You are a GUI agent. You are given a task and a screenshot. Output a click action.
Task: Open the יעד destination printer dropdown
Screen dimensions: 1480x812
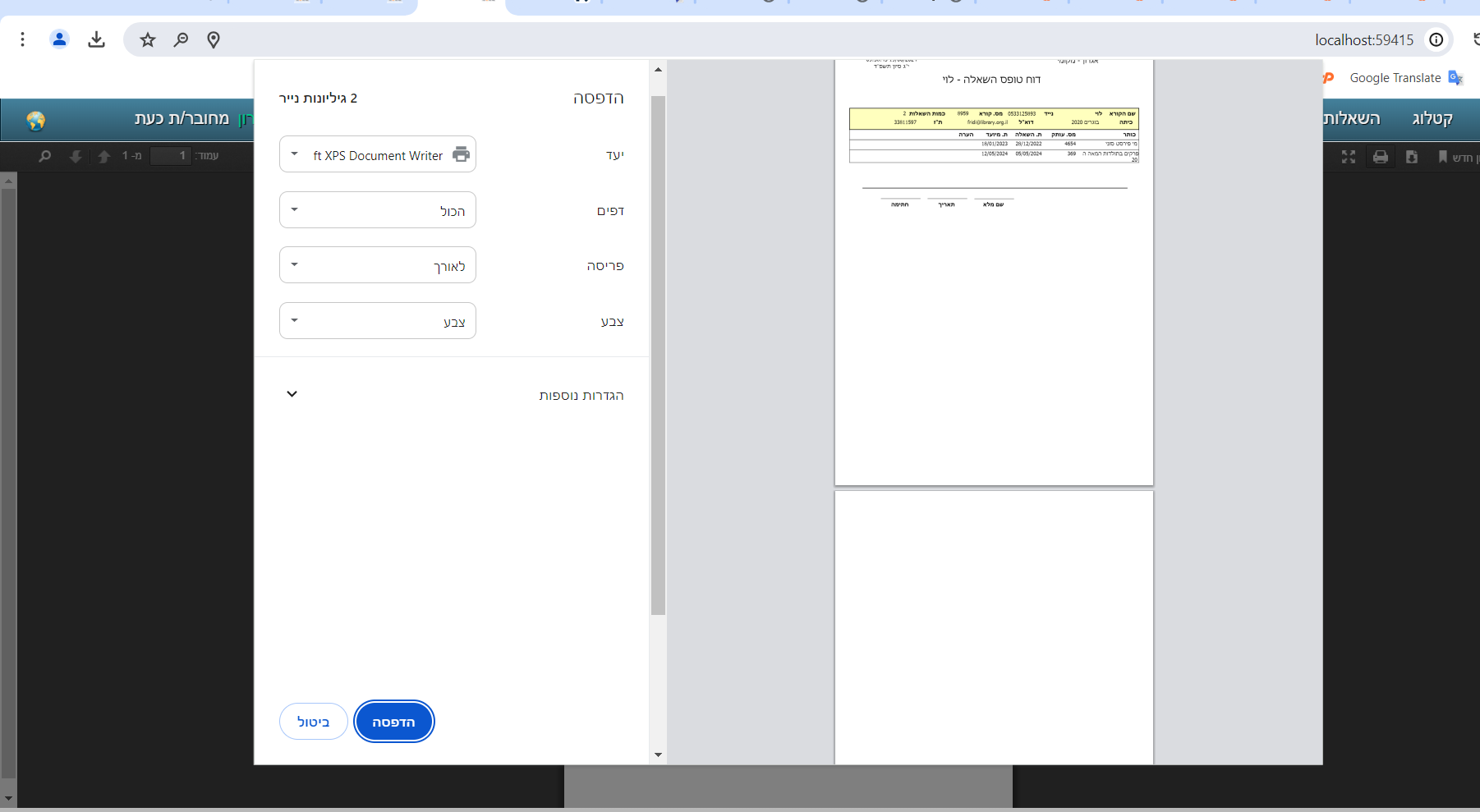coord(378,154)
